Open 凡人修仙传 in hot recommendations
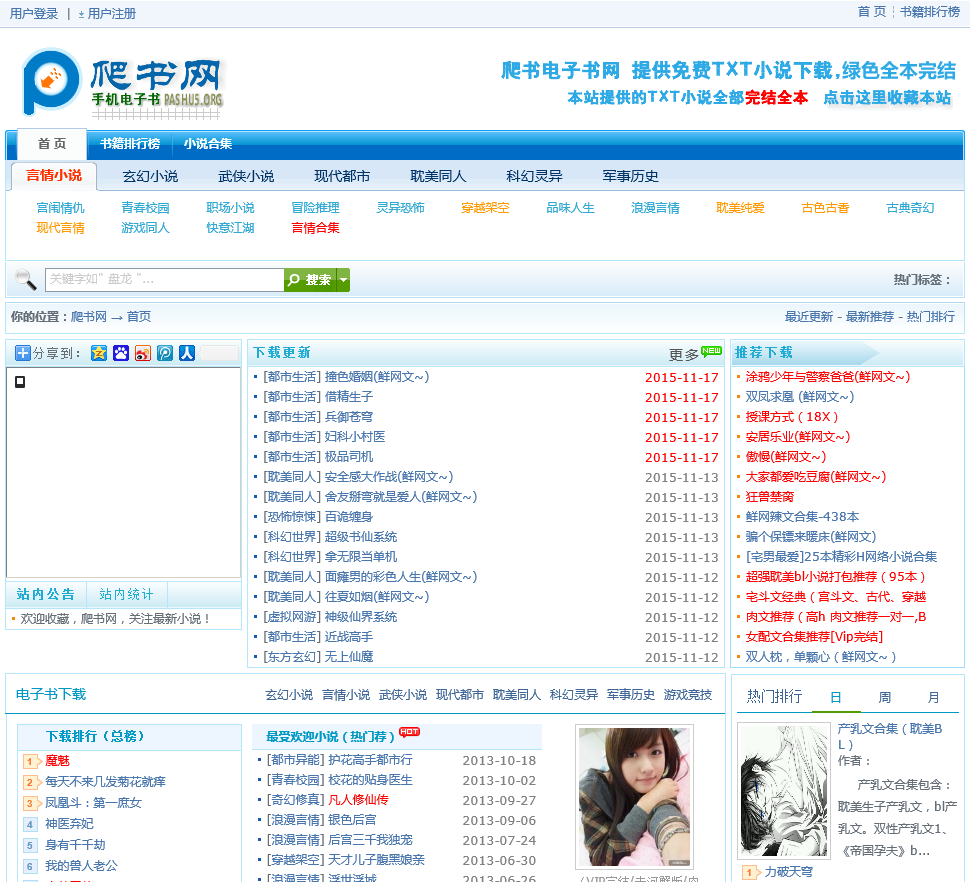This screenshot has width=970, height=882. coord(358,800)
